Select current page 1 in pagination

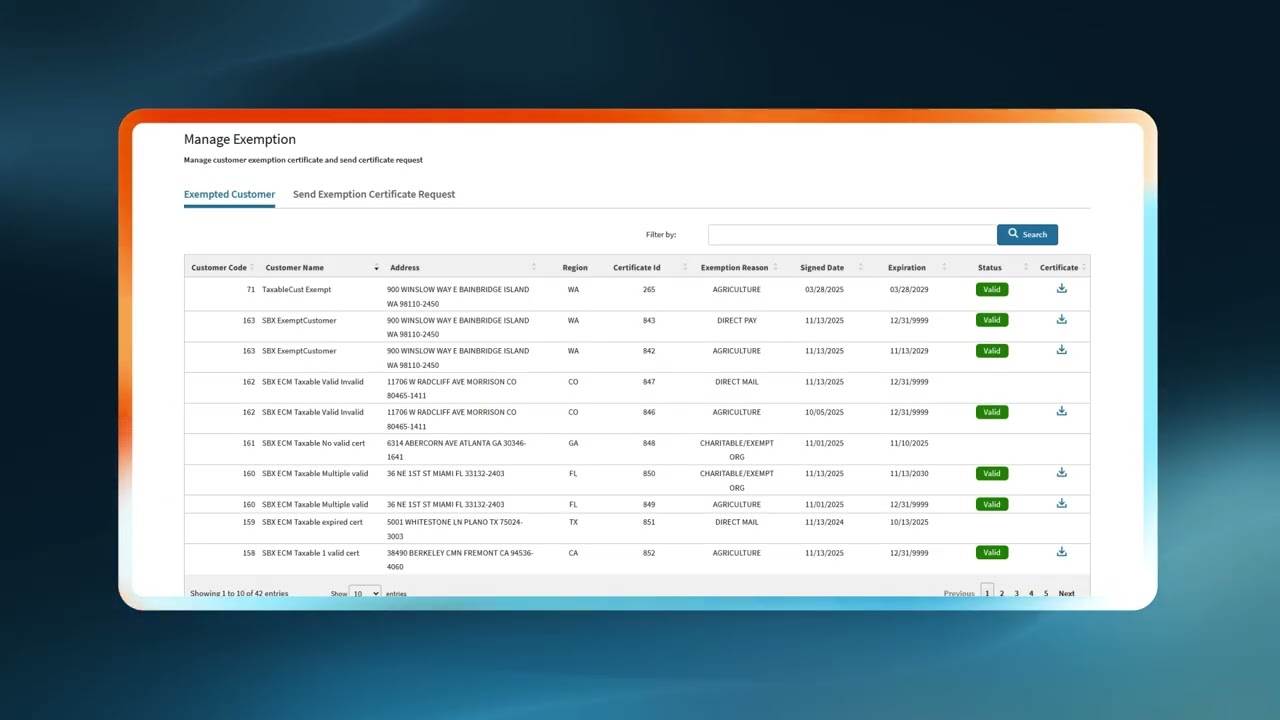tap(987, 592)
